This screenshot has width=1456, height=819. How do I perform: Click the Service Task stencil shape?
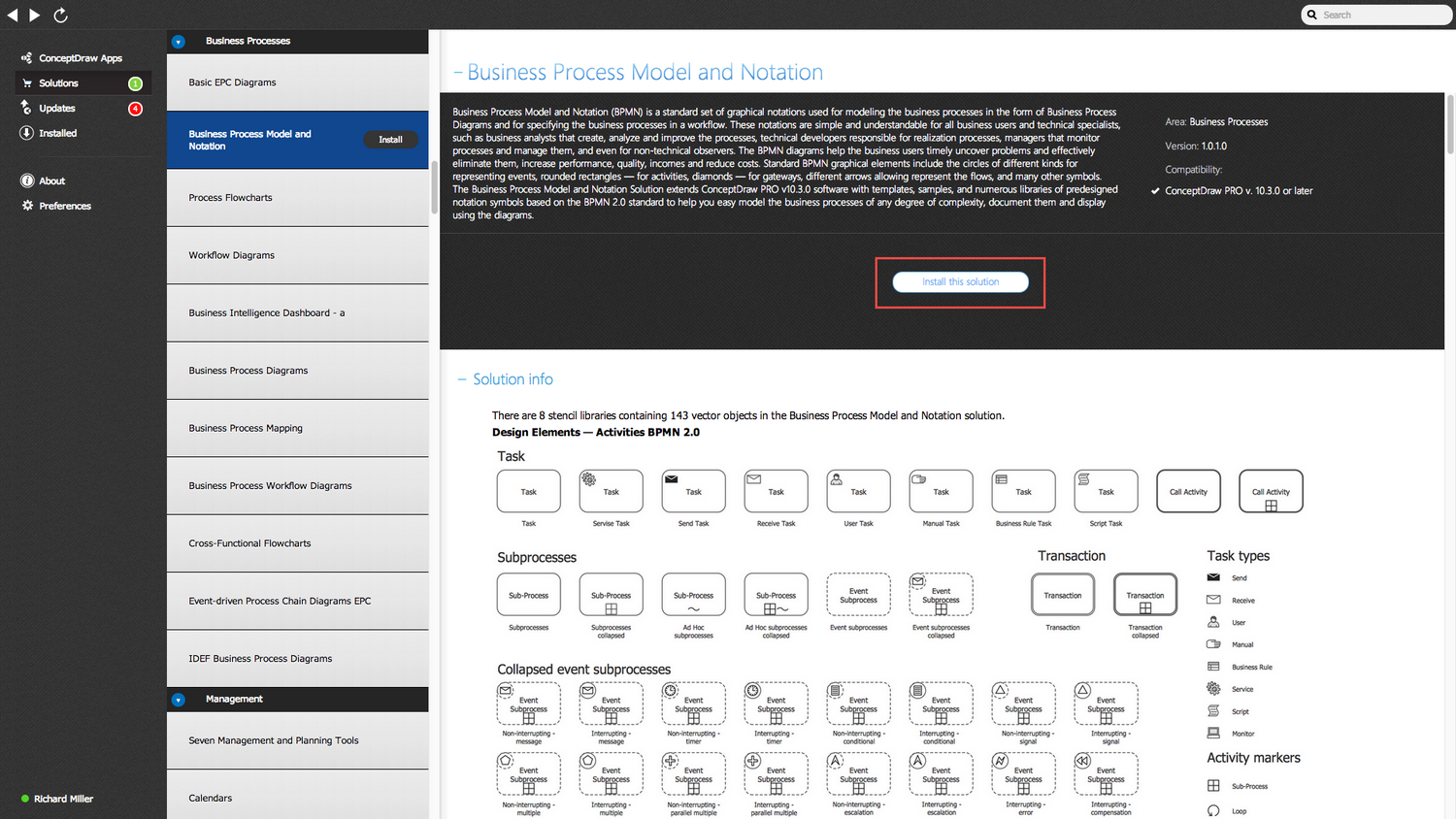pos(611,491)
